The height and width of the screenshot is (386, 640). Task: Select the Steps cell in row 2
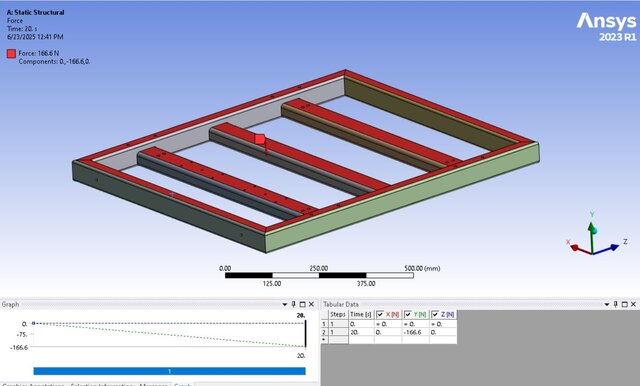point(338,332)
